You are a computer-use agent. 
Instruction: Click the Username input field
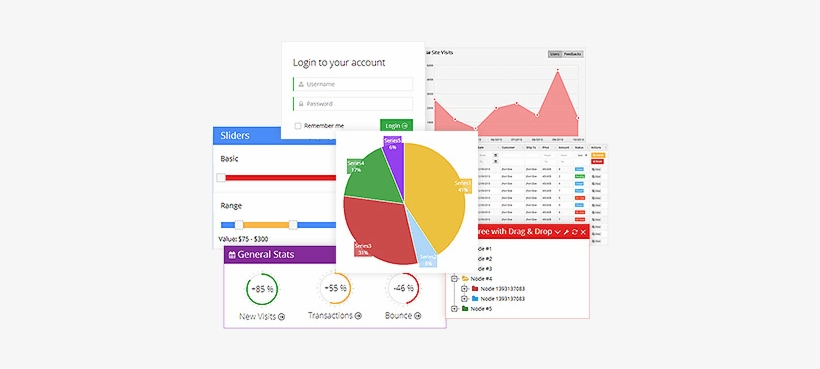[353, 84]
